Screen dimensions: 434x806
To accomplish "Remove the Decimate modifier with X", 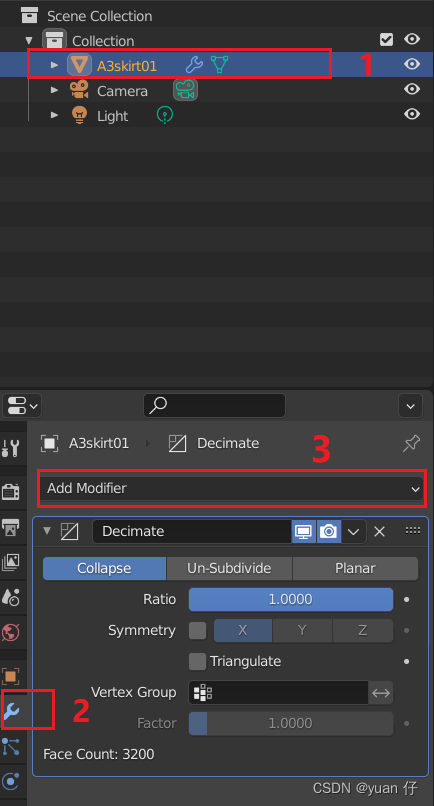I will point(379,532).
